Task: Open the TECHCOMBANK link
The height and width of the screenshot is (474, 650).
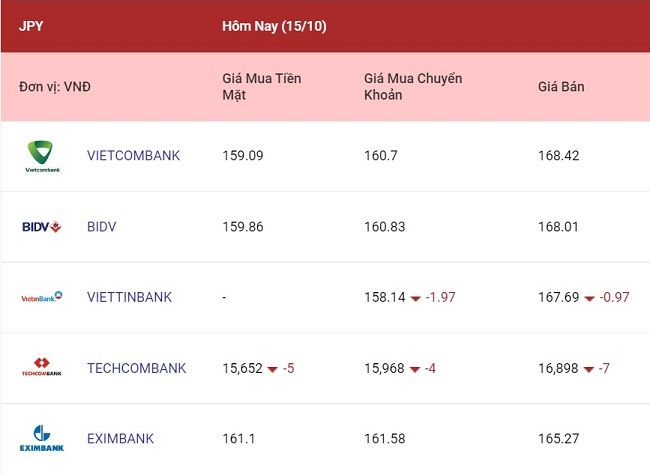Action: (x=136, y=368)
